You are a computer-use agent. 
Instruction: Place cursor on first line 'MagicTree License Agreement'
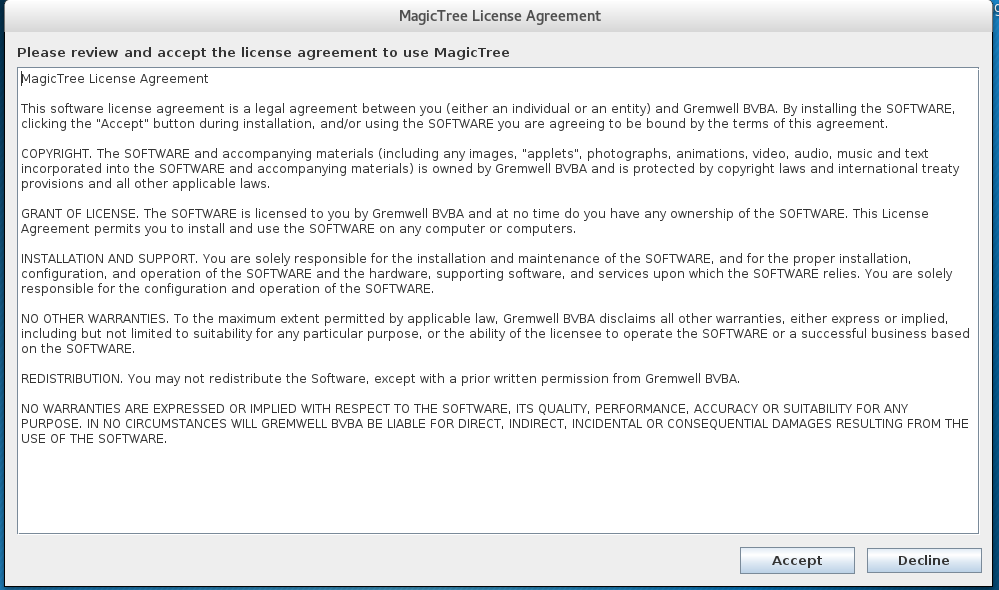(x=115, y=78)
